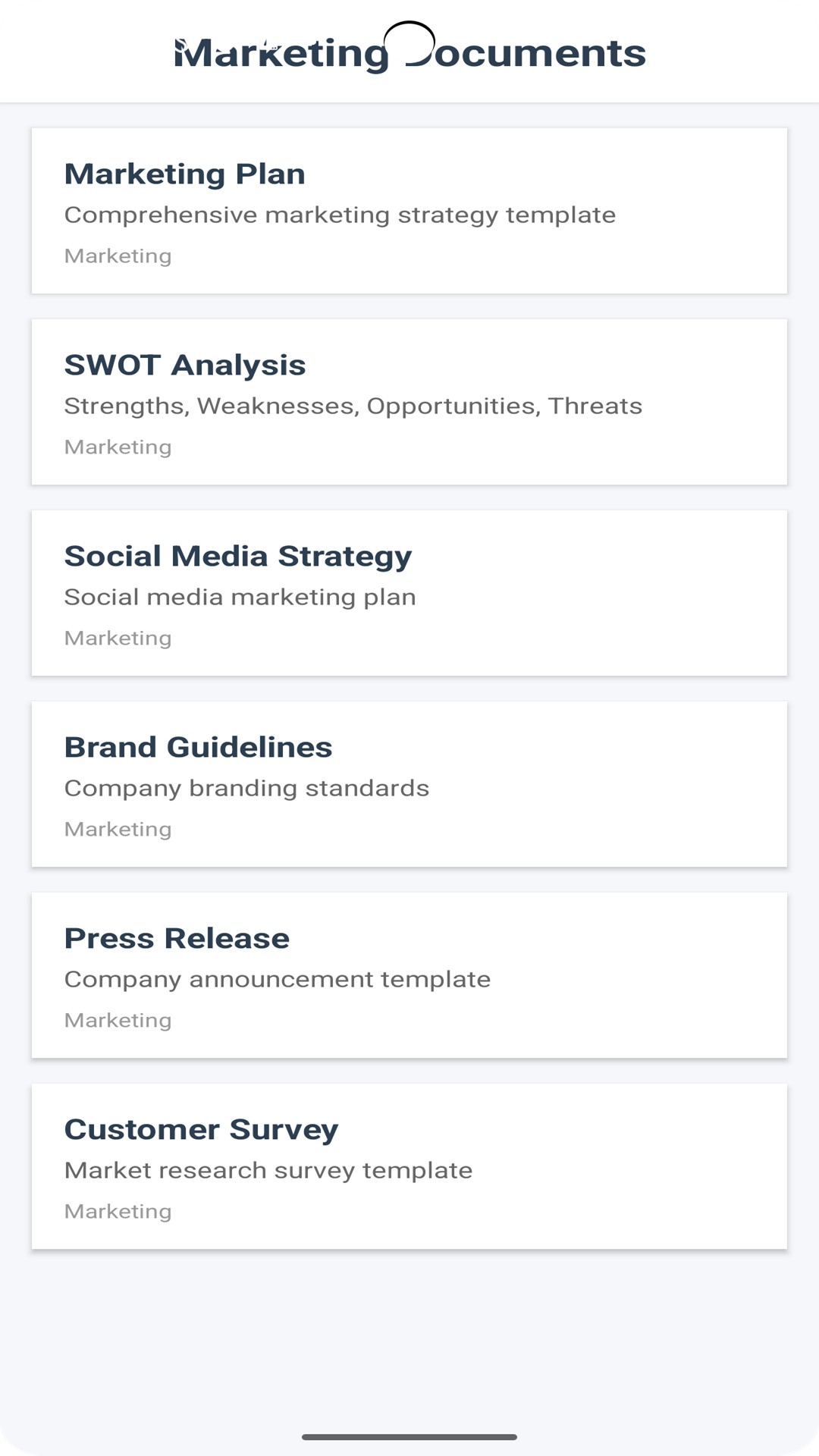Viewport: 819px width, 1456px height.
Task: Tap Marketing tag on Press Release card
Action: (118, 1021)
